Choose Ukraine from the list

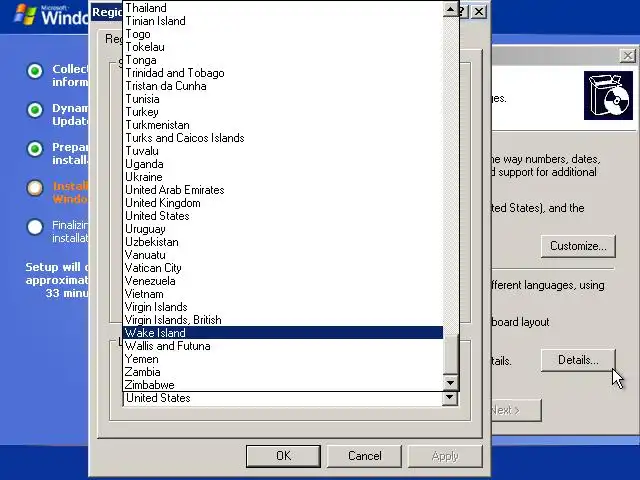[282, 177]
